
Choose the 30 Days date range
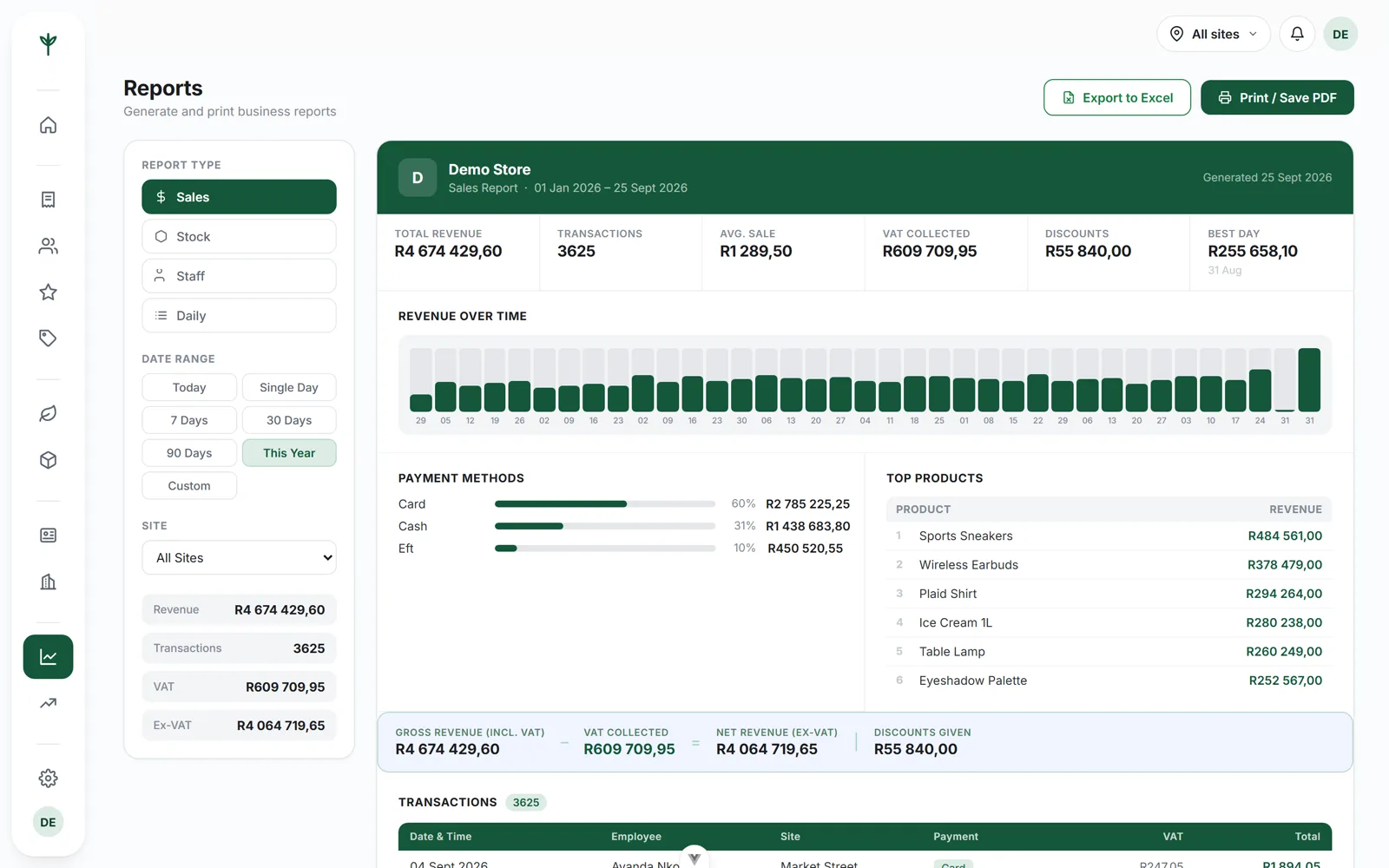289,420
